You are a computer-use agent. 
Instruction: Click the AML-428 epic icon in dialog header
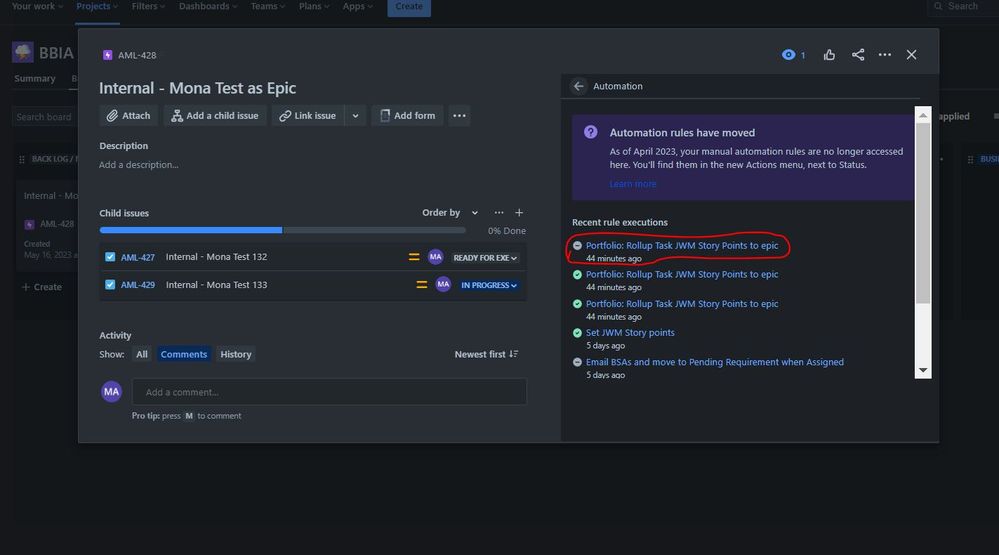coord(108,55)
